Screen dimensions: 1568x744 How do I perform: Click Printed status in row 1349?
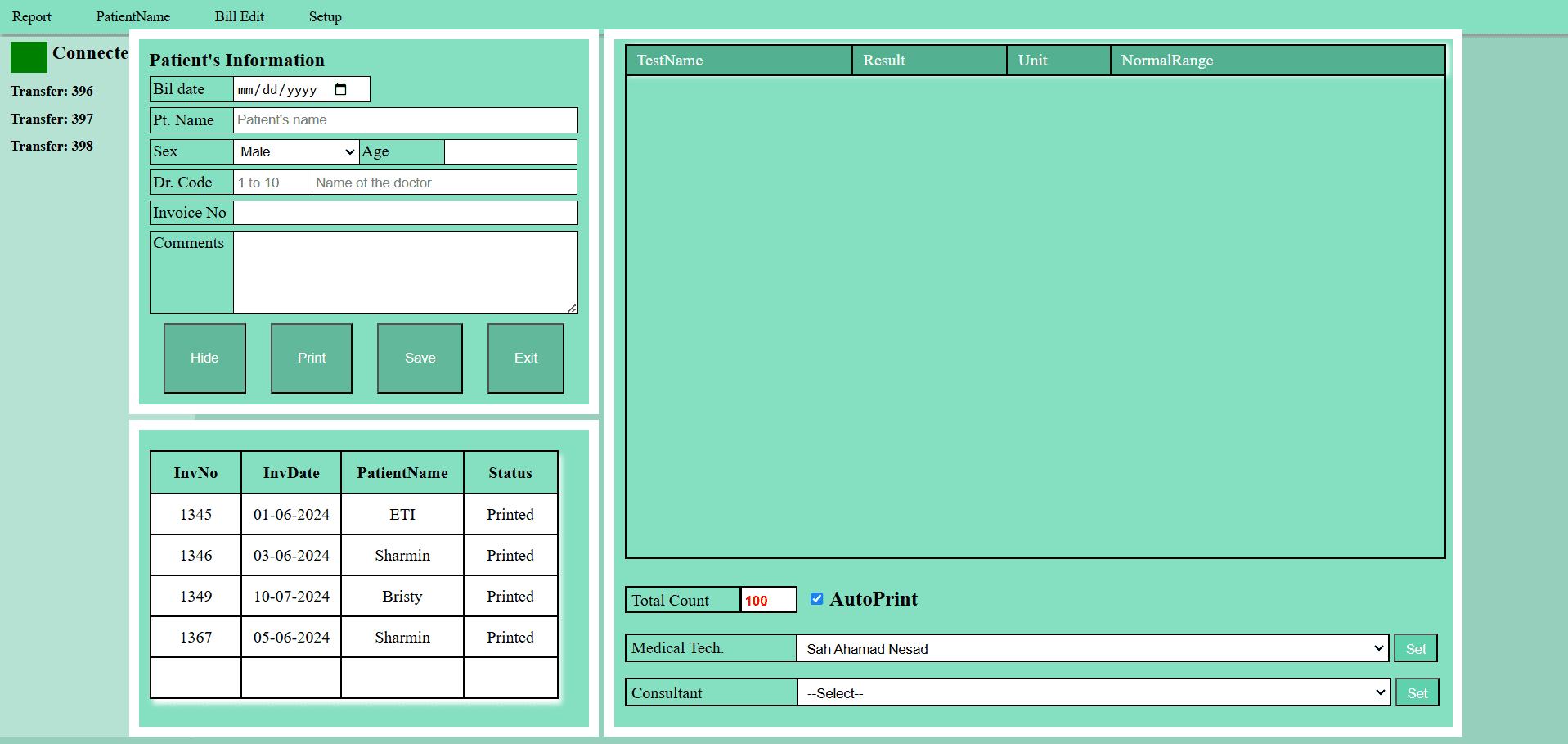pos(510,596)
